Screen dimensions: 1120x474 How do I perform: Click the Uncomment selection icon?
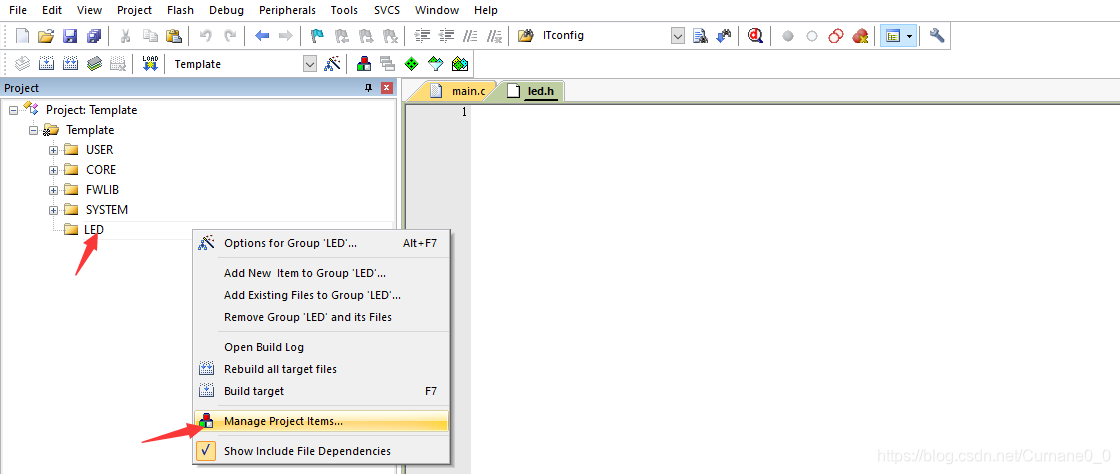pyautogui.click(x=494, y=36)
